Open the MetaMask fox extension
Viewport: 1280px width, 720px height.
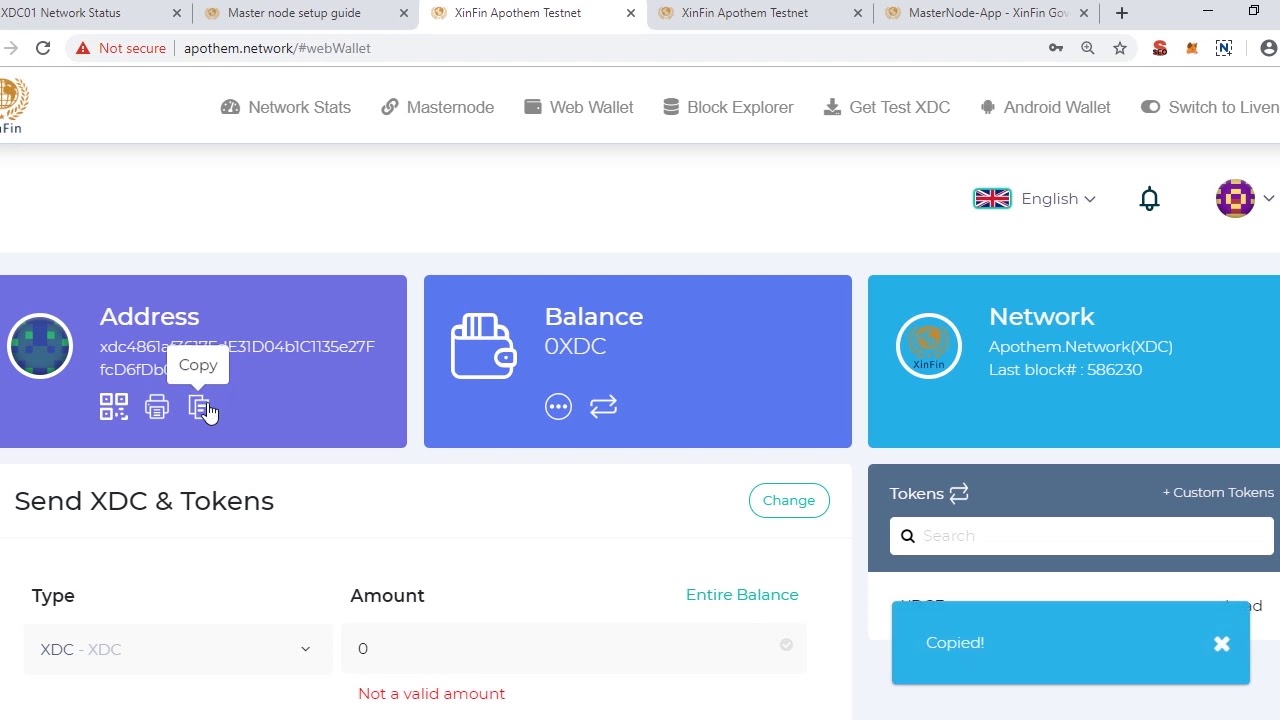[x=1192, y=48]
